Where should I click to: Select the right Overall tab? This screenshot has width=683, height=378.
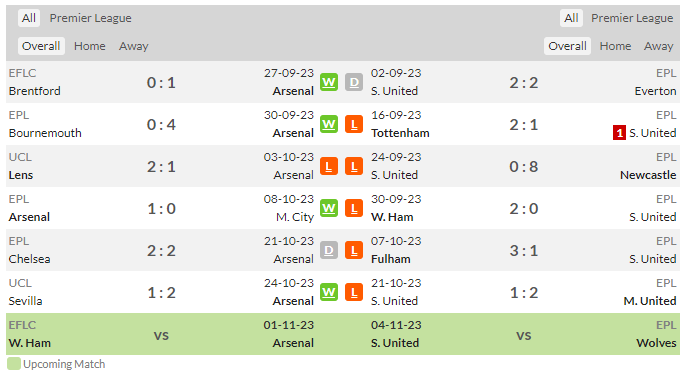tap(567, 46)
